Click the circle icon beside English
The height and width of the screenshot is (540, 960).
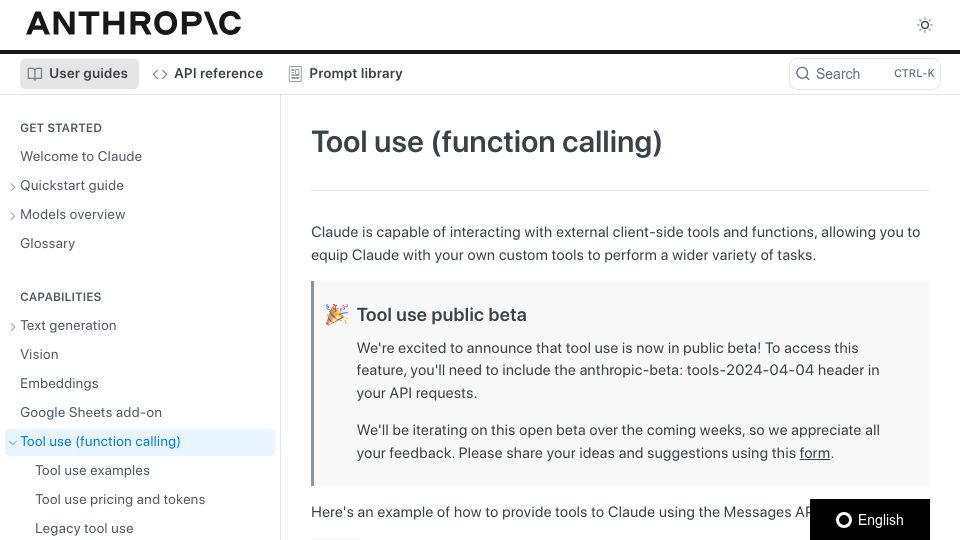tap(844, 520)
